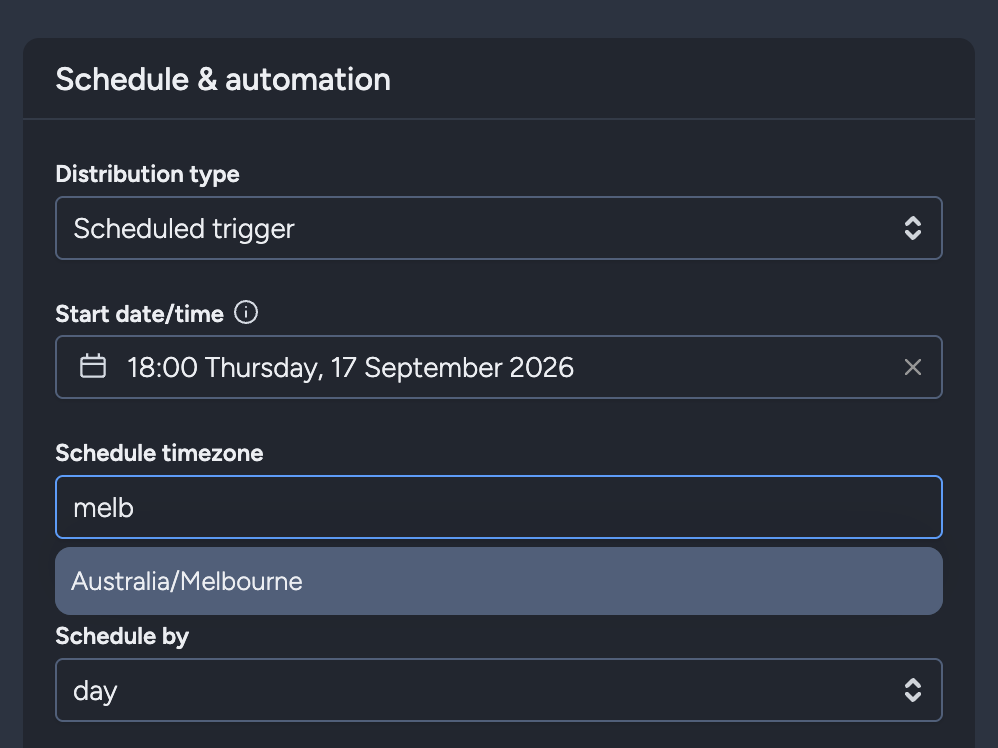Open the Distribution type dropdown
The width and height of the screenshot is (998, 748).
point(498,228)
